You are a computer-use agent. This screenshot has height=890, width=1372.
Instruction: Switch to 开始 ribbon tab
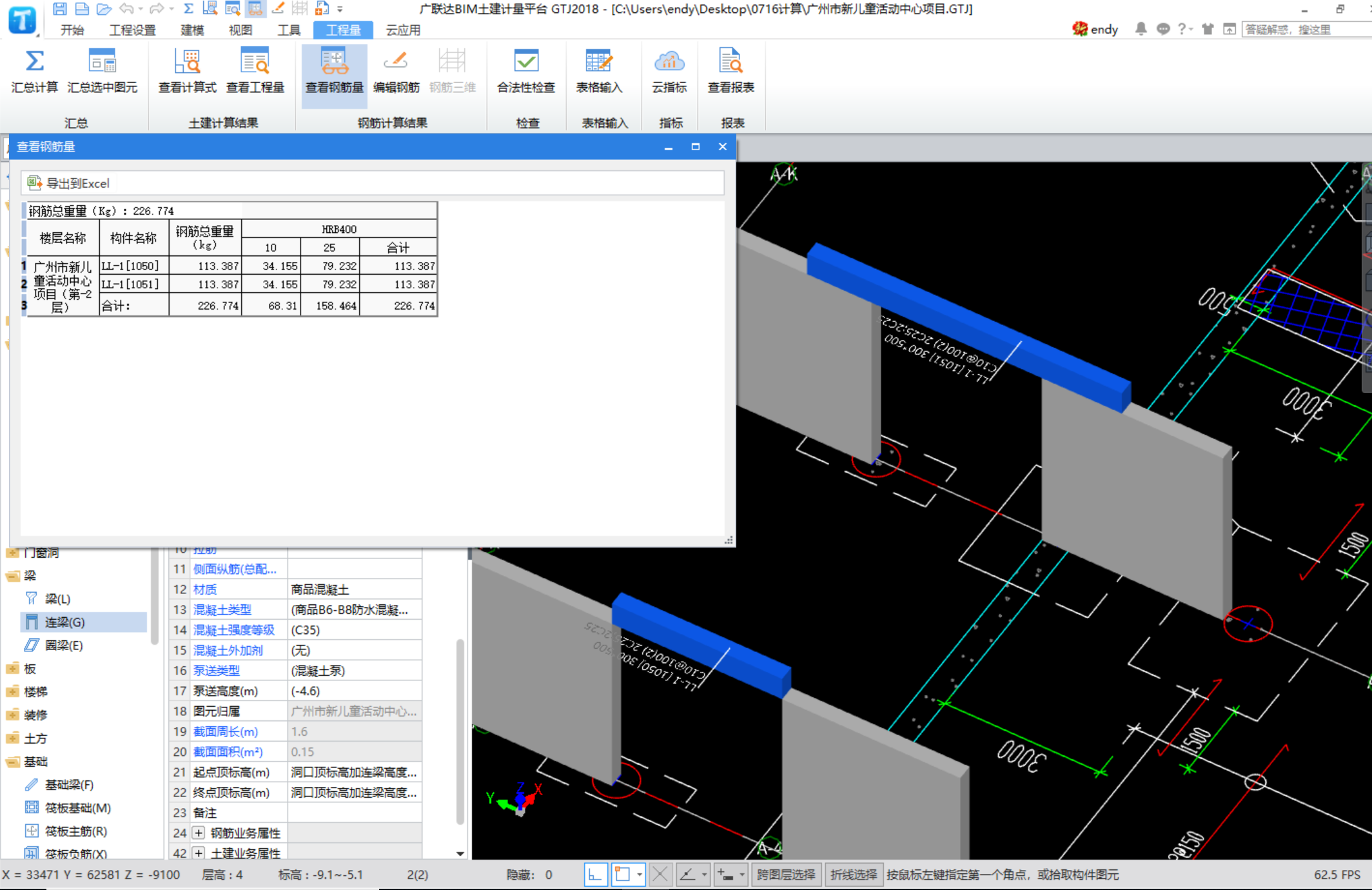pos(72,30)
